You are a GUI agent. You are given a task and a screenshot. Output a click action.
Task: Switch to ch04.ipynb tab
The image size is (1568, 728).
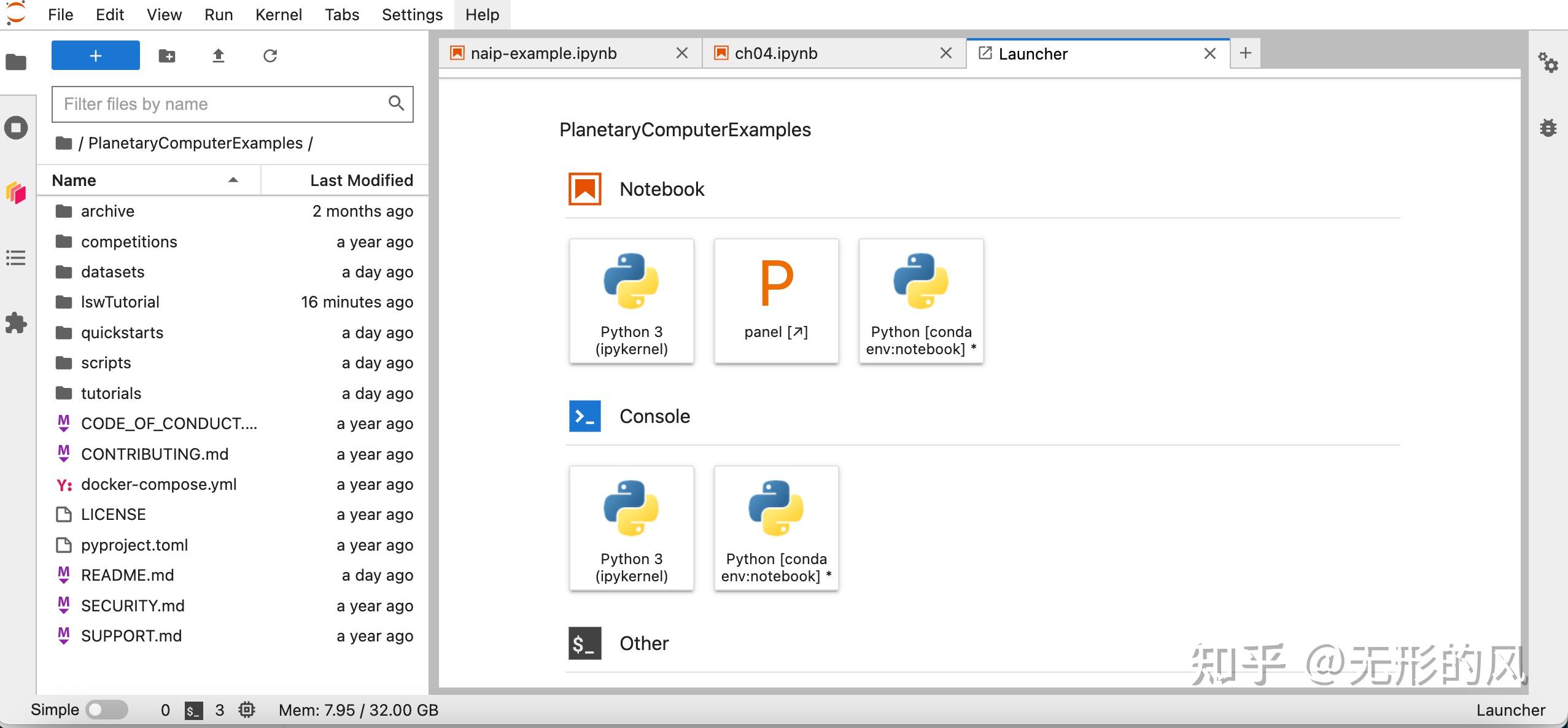pos(776,53)
